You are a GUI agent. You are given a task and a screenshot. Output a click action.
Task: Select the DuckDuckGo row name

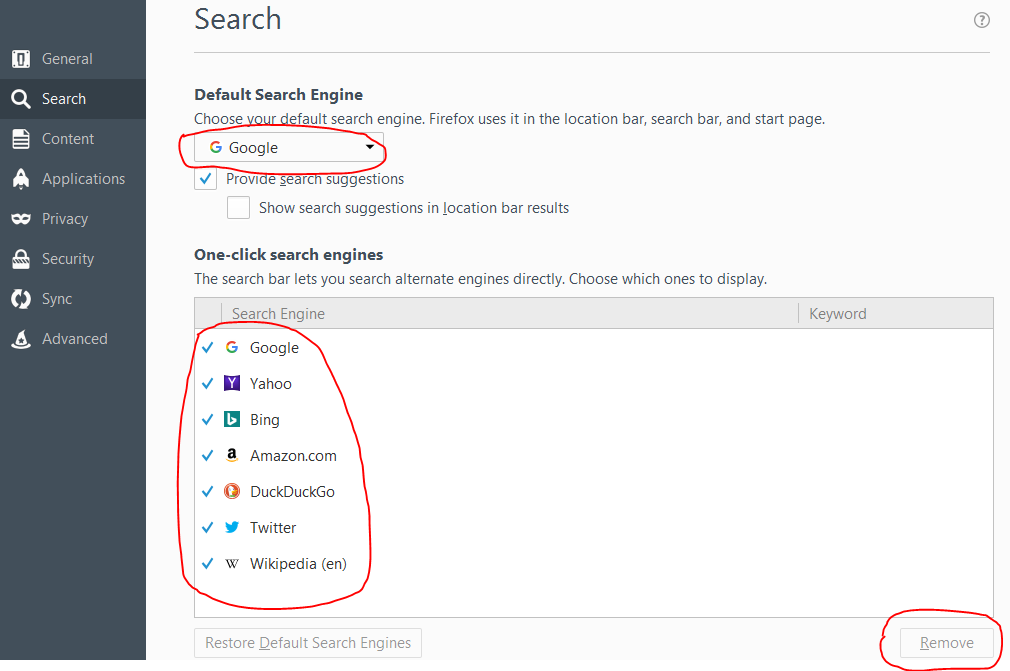tap(292, 492)
